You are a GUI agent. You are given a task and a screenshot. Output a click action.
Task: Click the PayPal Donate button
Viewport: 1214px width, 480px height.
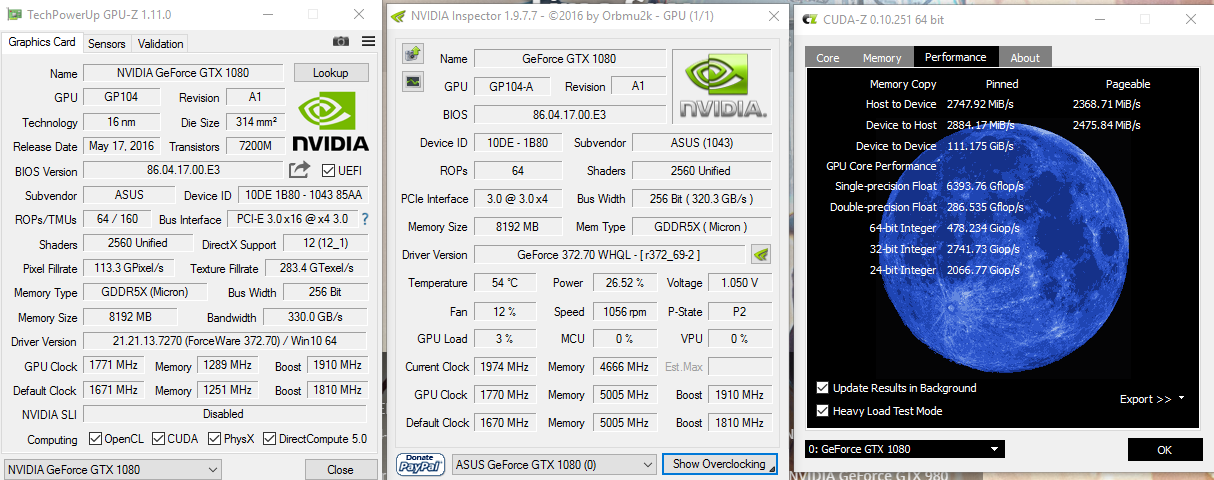(x=421, y=463)
